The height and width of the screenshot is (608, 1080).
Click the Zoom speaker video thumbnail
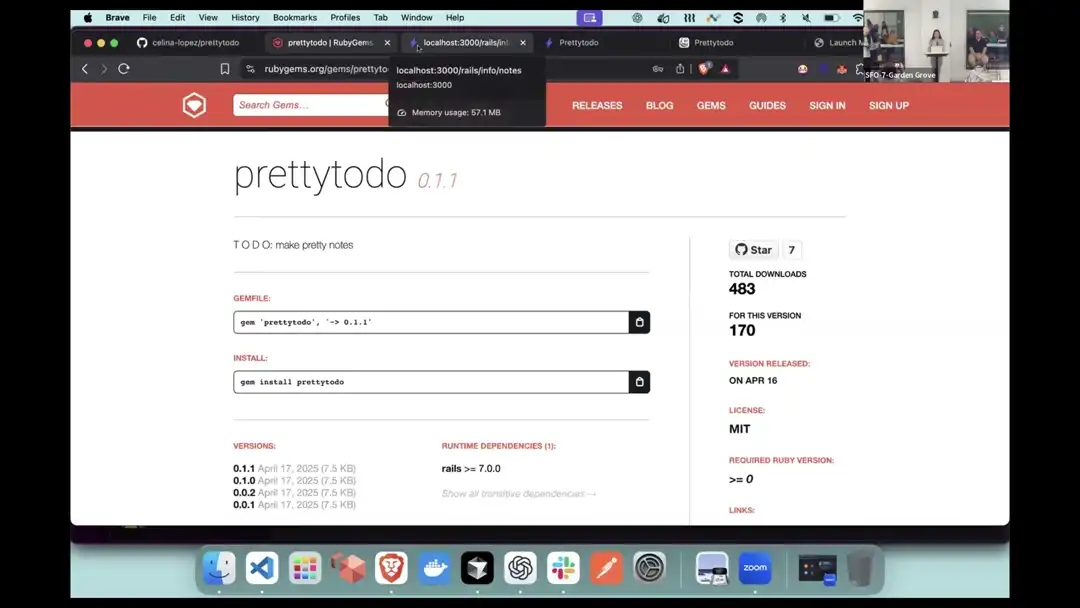[x=937, y=41]
